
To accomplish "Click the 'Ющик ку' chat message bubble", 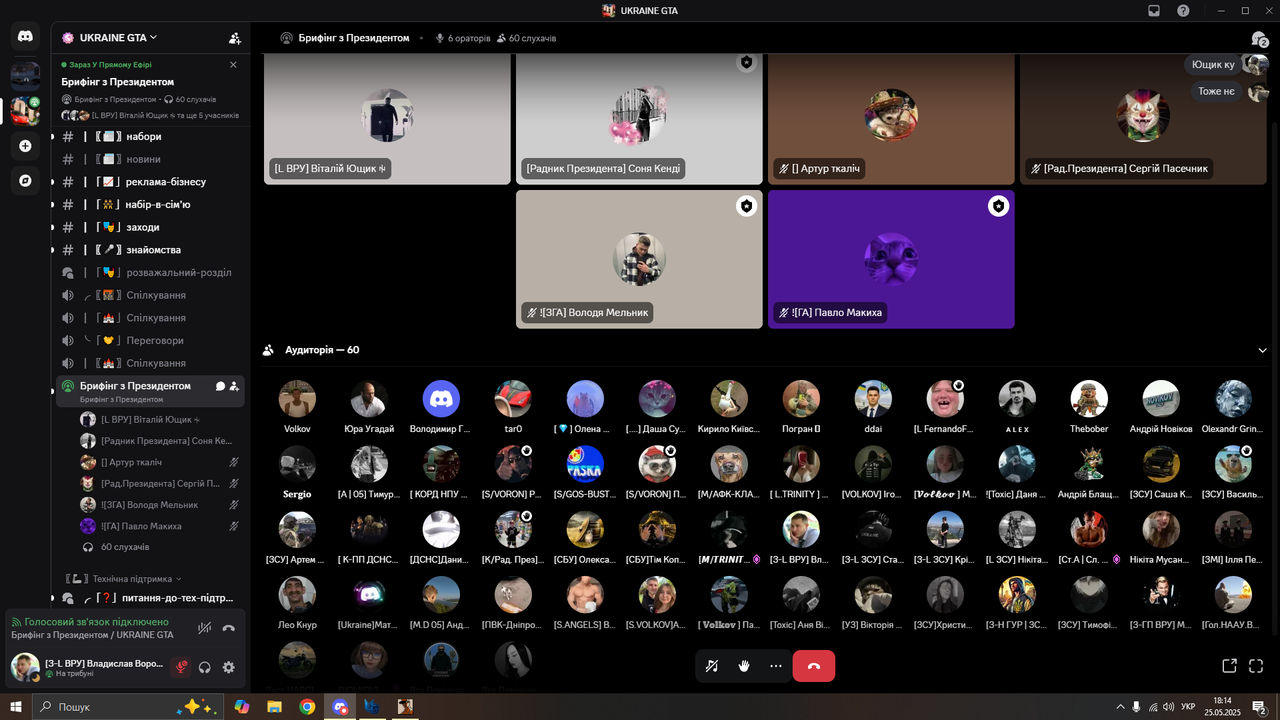I will 1215,65.
